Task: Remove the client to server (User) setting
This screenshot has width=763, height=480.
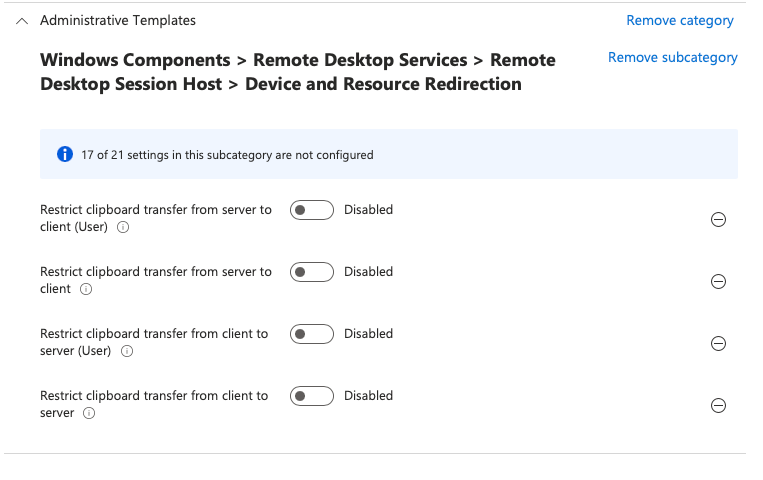Action: click(x=717, y=344)
